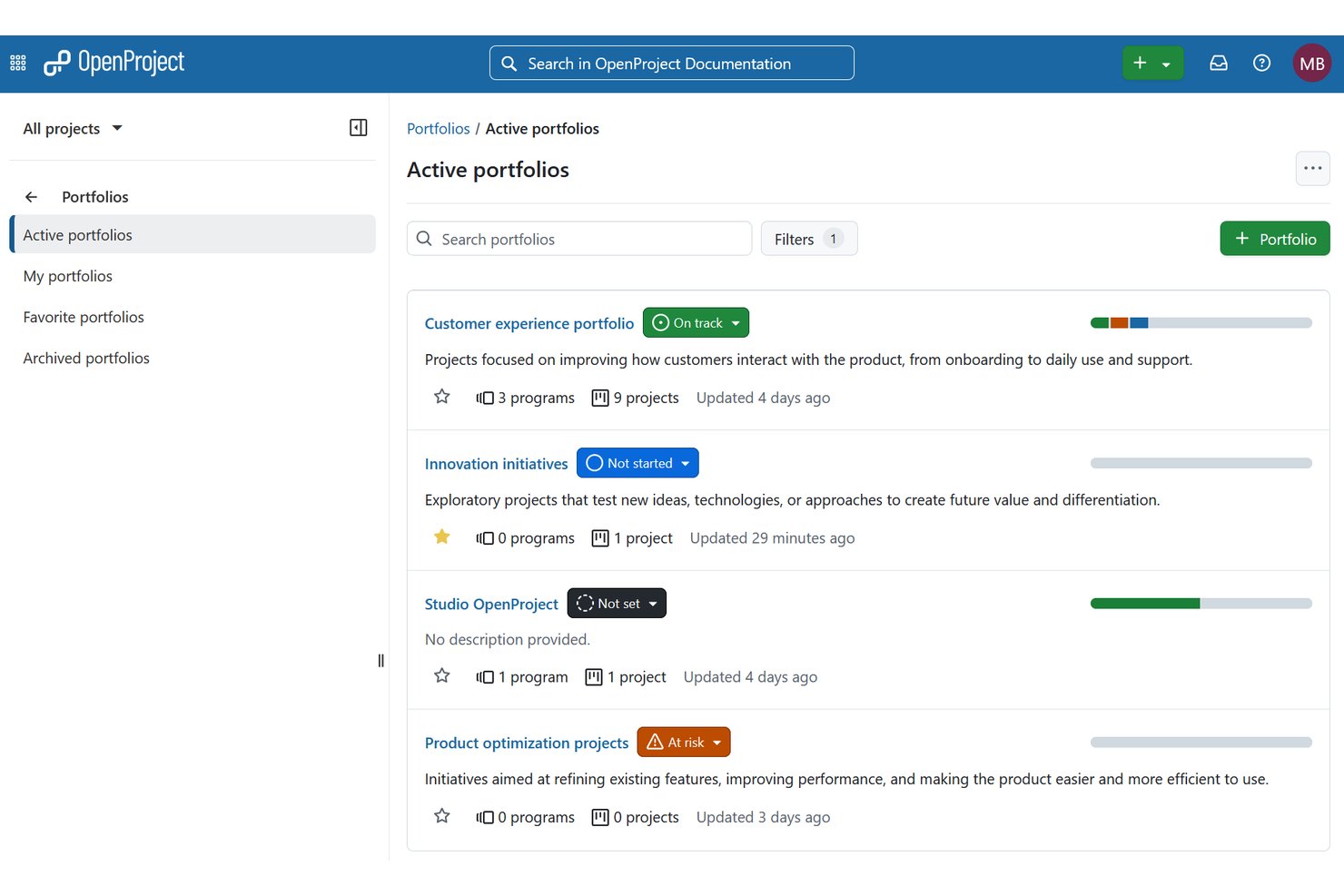Change the At risk status dropdown
This screenshot has width=1344, height=896.
pyautogui.click(x=684, y=743)
